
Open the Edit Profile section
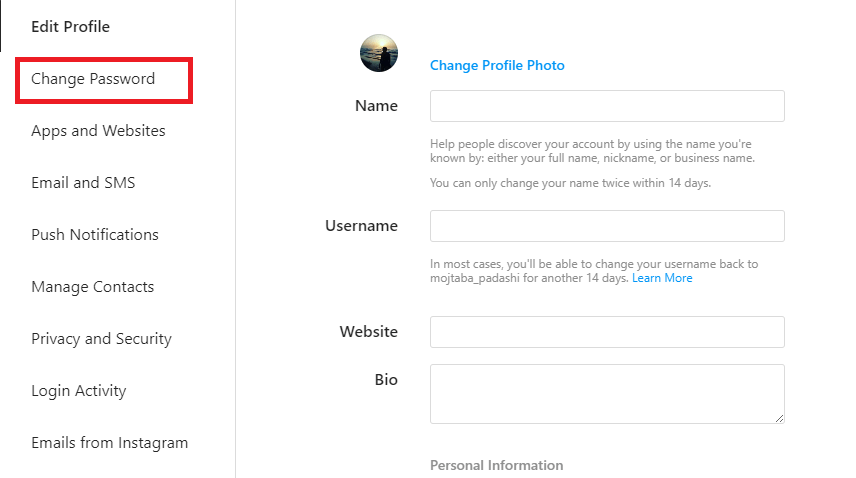tap(70, 27)
